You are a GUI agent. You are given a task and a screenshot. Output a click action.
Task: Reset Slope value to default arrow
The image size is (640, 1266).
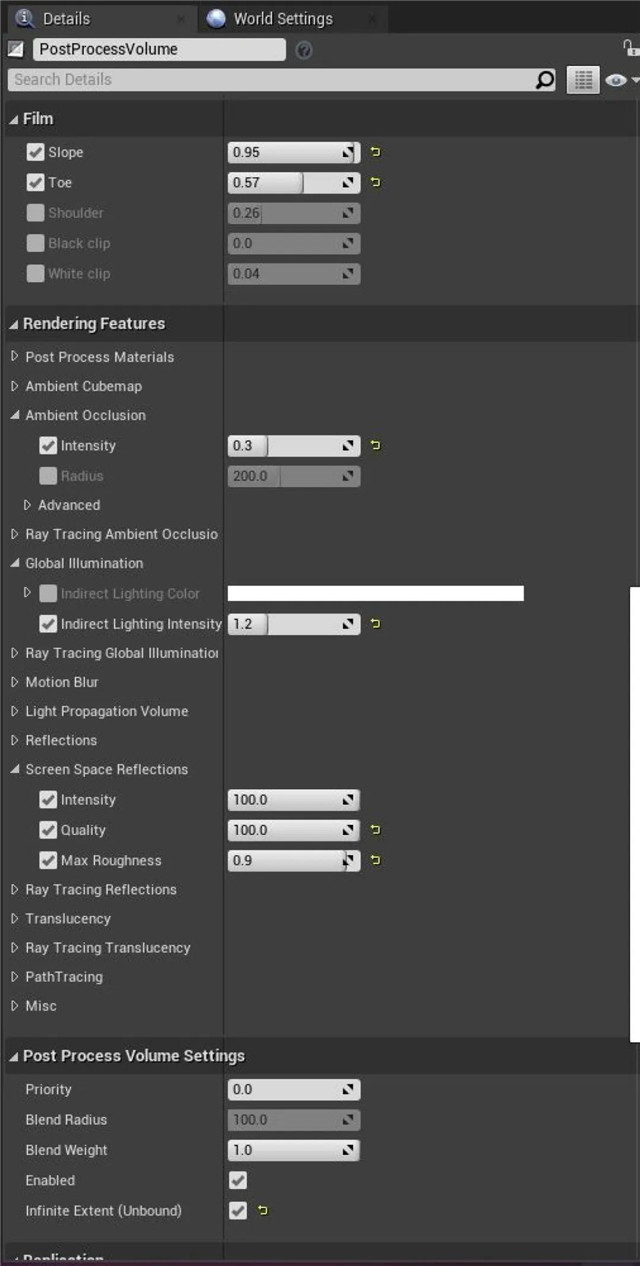[x=376, y=153]
